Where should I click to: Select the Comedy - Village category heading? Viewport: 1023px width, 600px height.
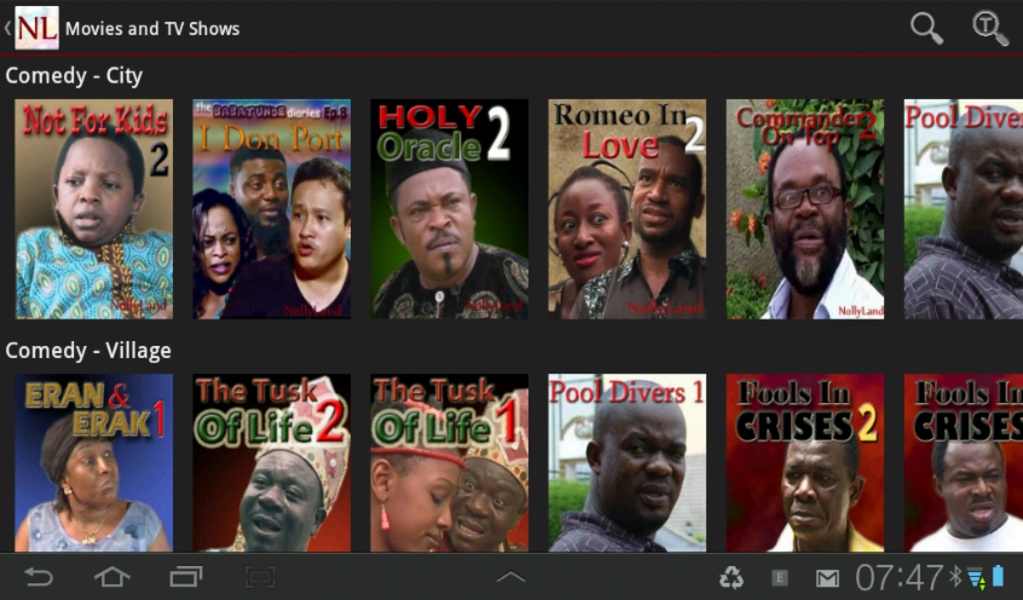(88, 351)
